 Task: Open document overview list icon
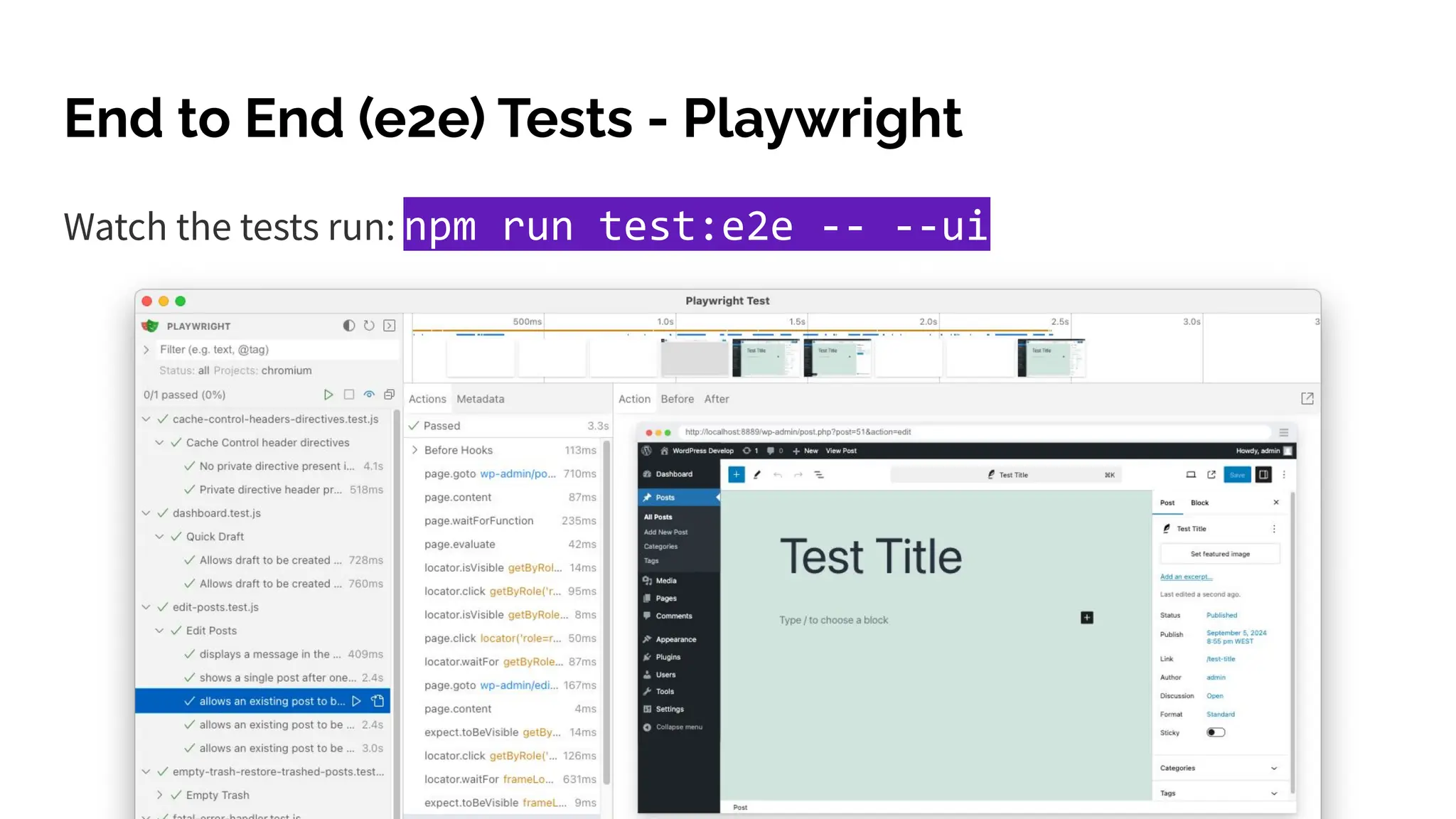point(819,474)
